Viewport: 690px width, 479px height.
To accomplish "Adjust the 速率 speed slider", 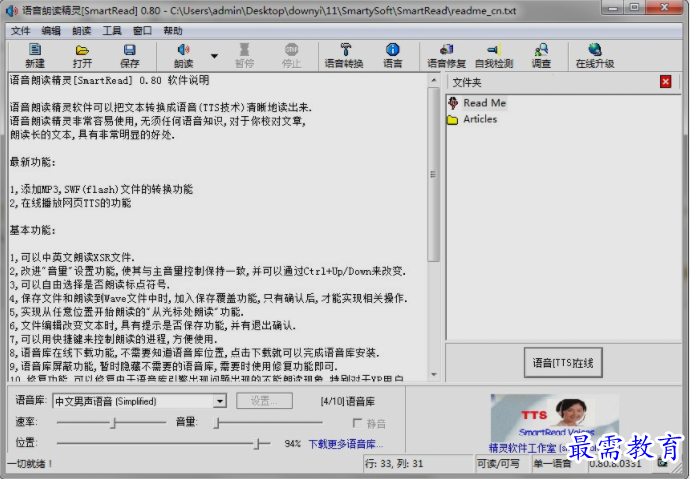I will click(111, 423).
